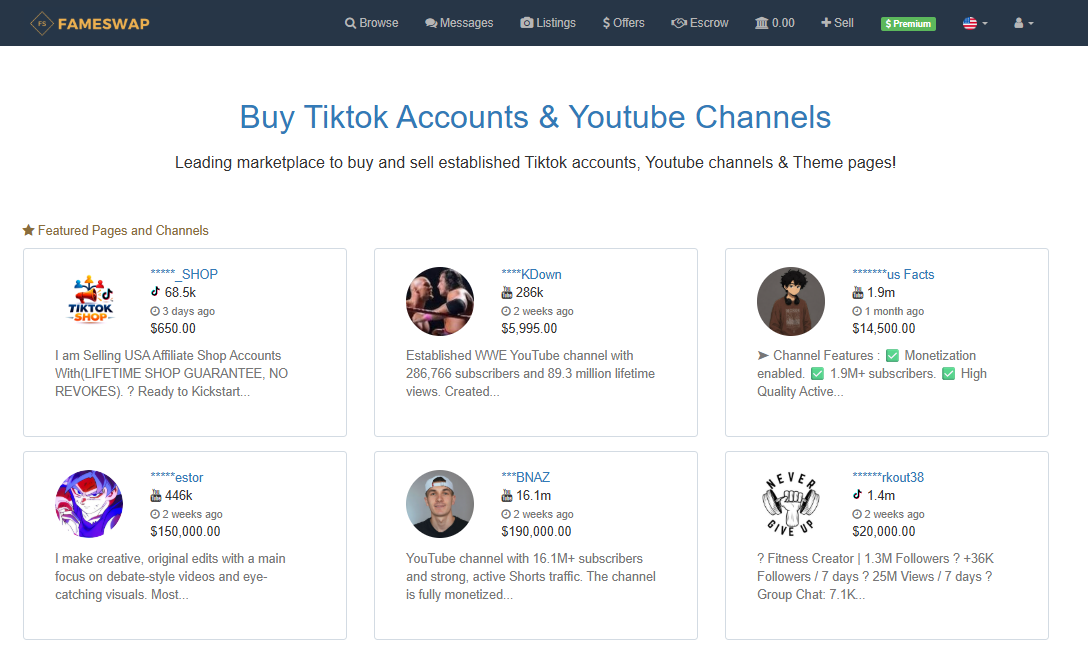Open Escrow with the handshake icon
This screenshot has width=1088, height=672.
679,23
